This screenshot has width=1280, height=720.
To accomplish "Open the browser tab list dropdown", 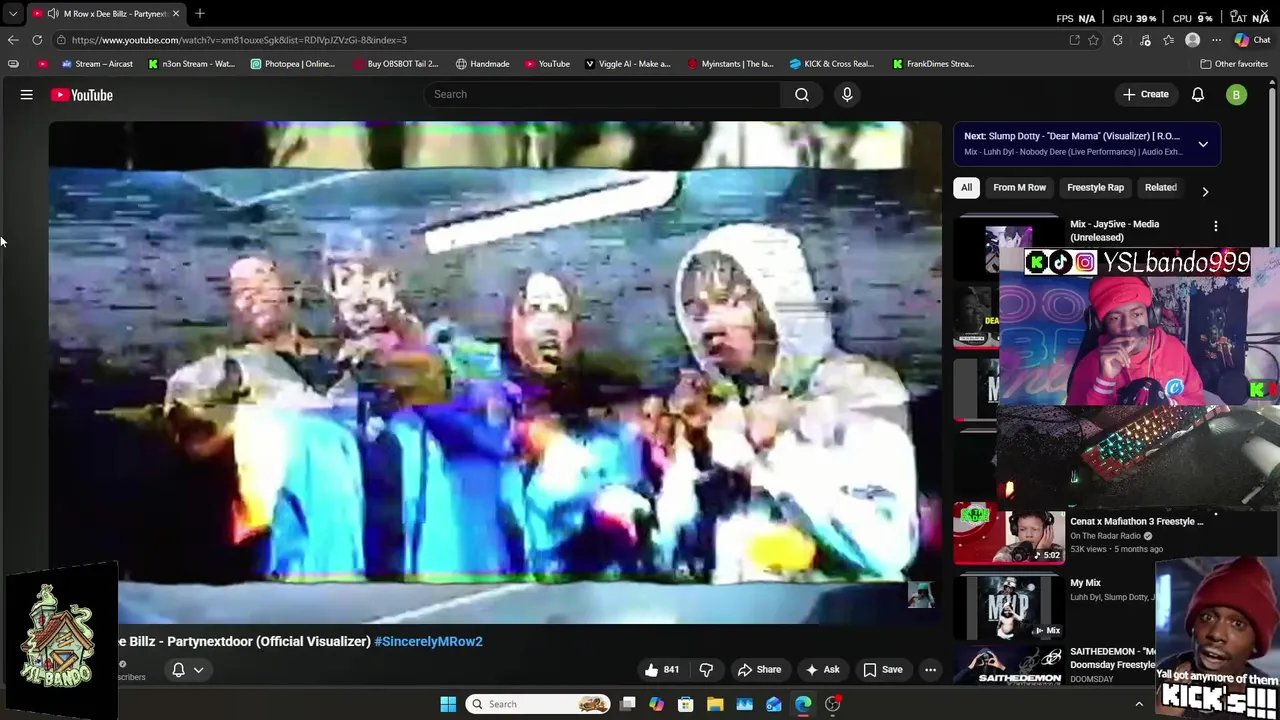I will pos(13,14).
